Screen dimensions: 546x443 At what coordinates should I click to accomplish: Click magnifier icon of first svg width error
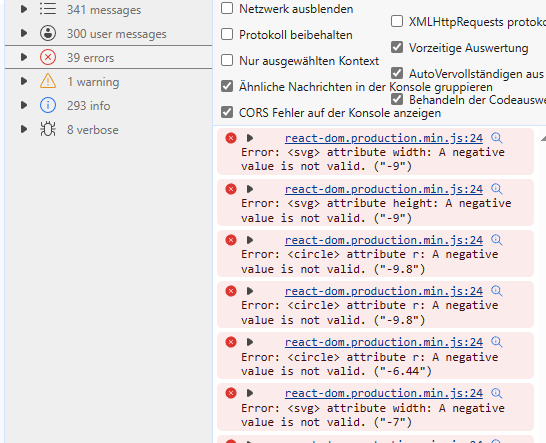(x=497, y=138)
